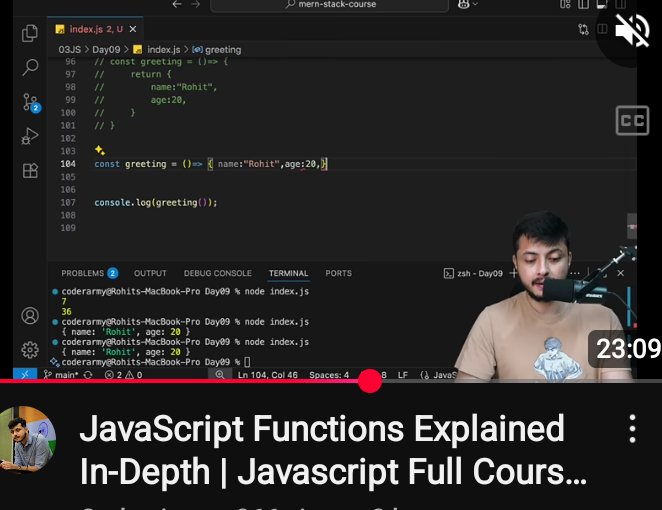The width and height of the screenshot is (662, 510).
Task: Select the index.js editor tab
Action: [95, 29]
